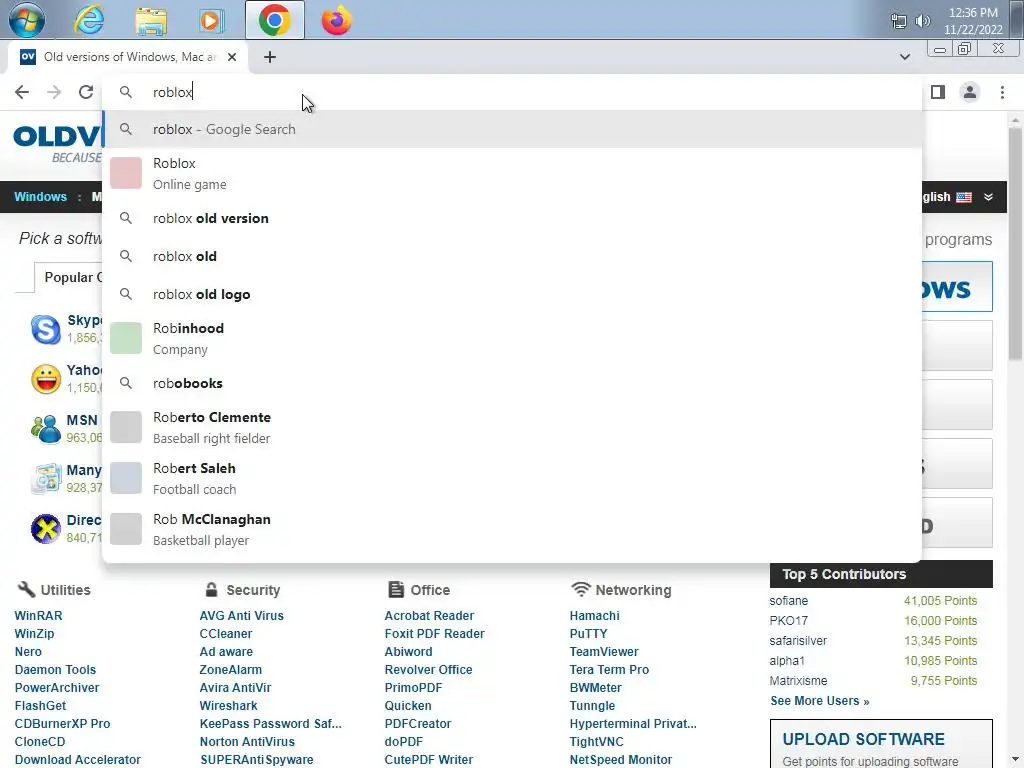Open the PuTTY link
The width and height of the screenshot is (1024, 768).
tap(588, 633)
